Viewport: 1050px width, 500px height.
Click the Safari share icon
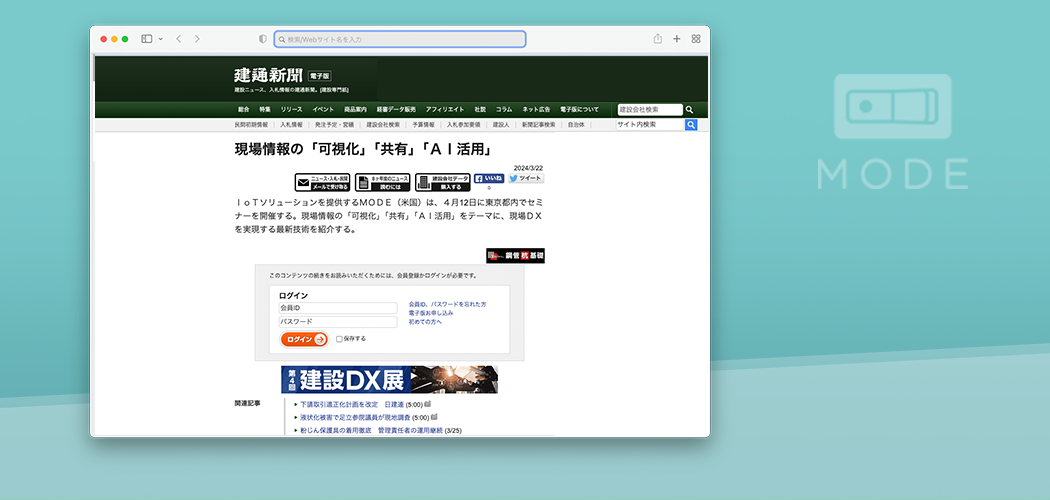coord(658,39)
